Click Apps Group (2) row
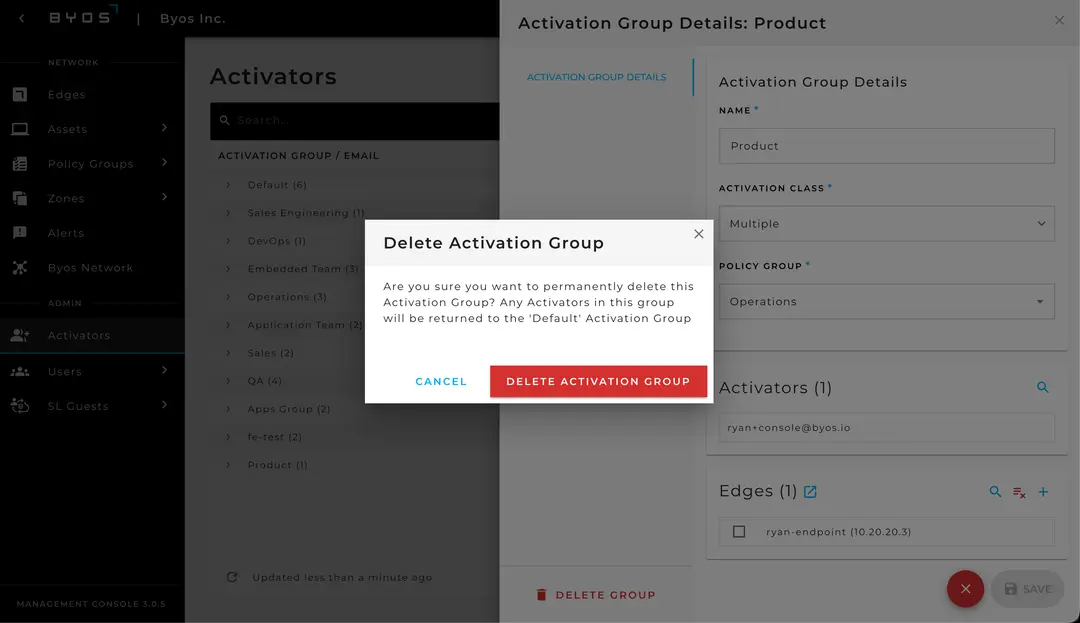1080x623 pixels. [289, 409]
